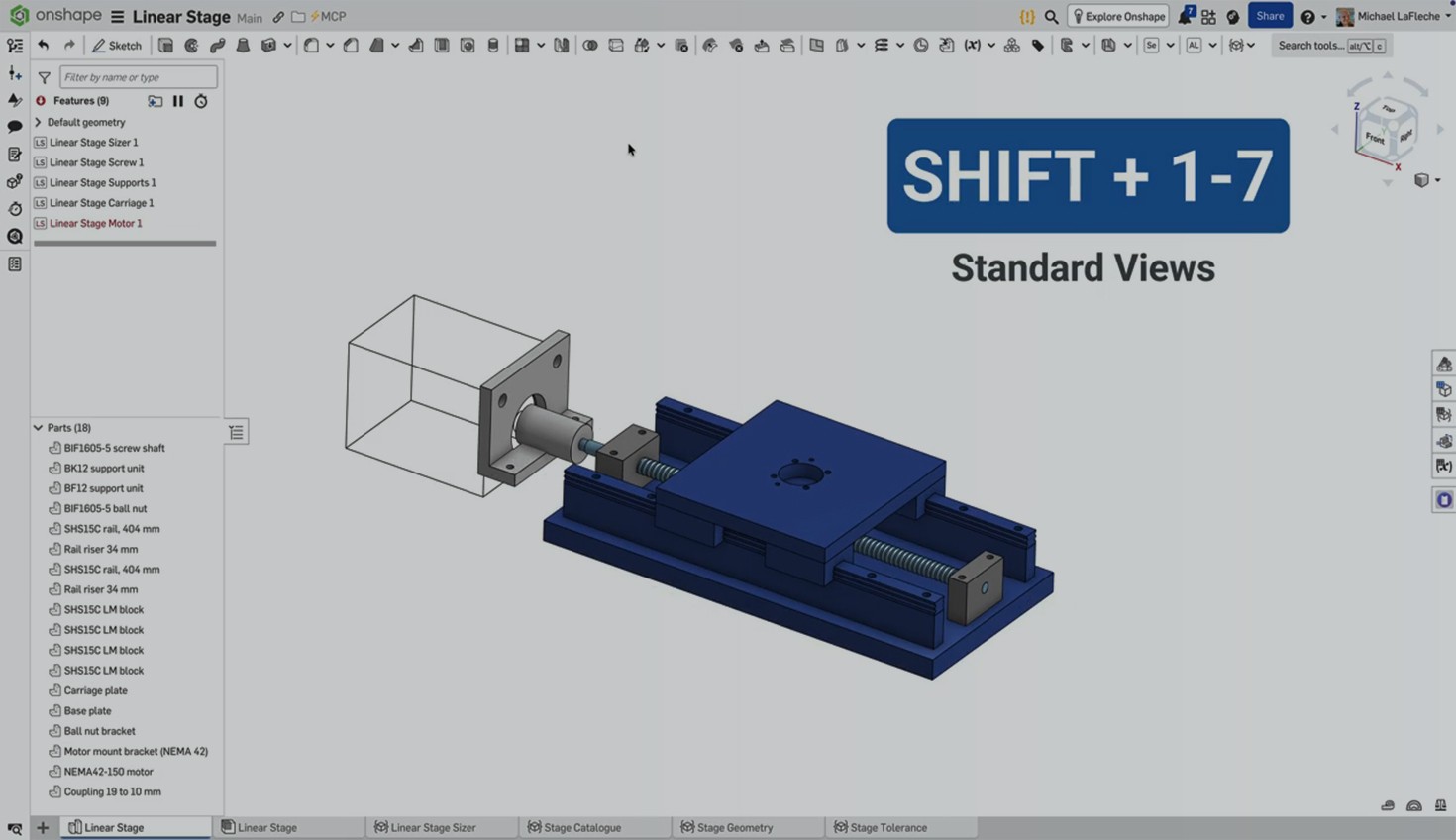Open the Variable (x) tool
This screenshot has width=1456, height=840.
[x=972, y=46]
